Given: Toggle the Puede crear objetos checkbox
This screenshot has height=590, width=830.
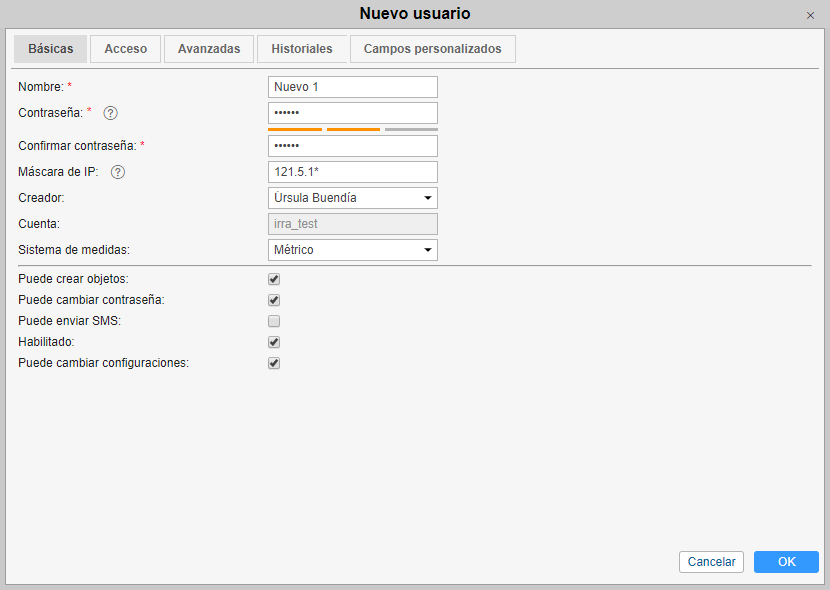Looking at the screenshot, I should tap(274, 279).
